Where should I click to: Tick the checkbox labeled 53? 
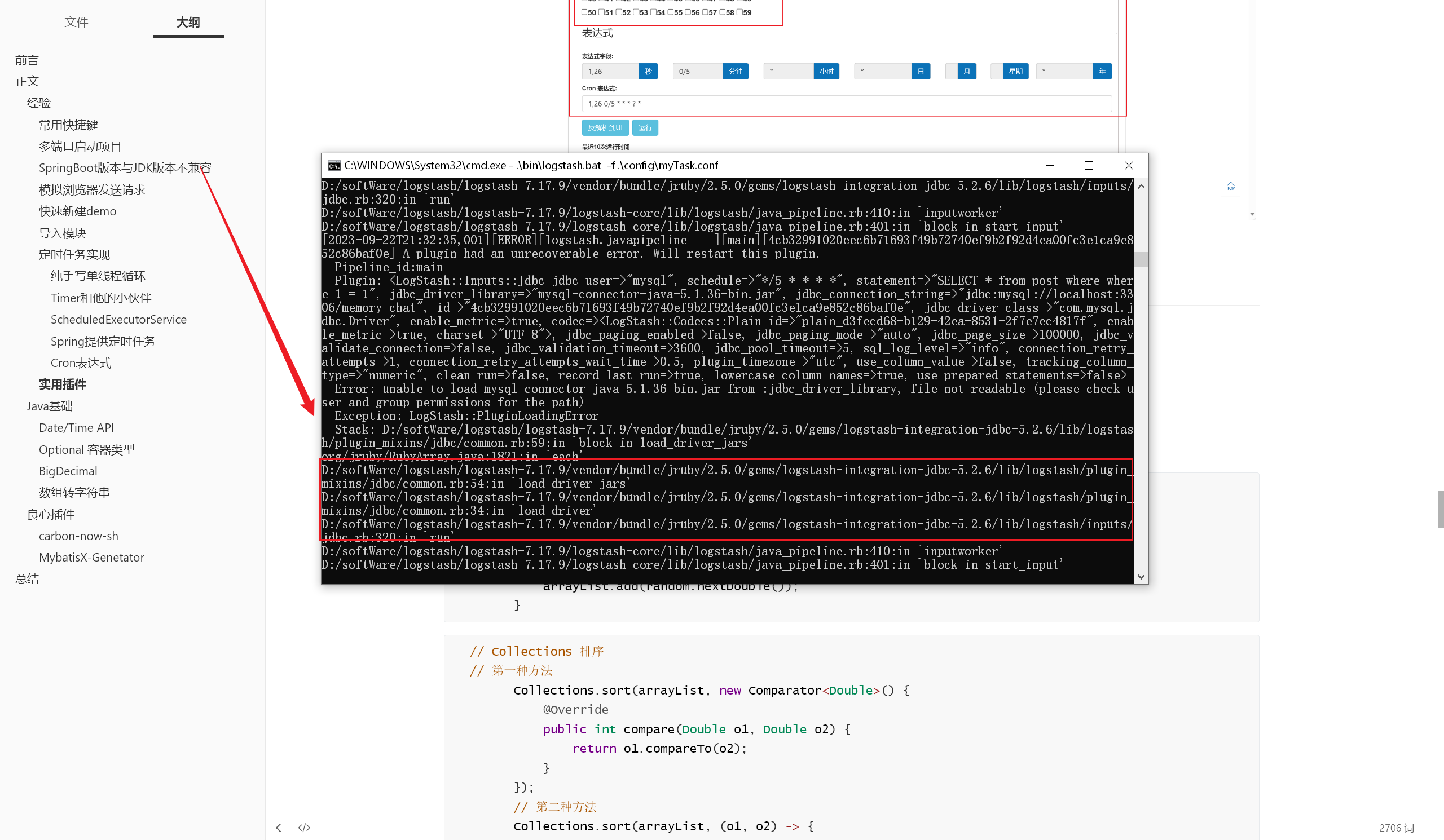click(636, 12)
